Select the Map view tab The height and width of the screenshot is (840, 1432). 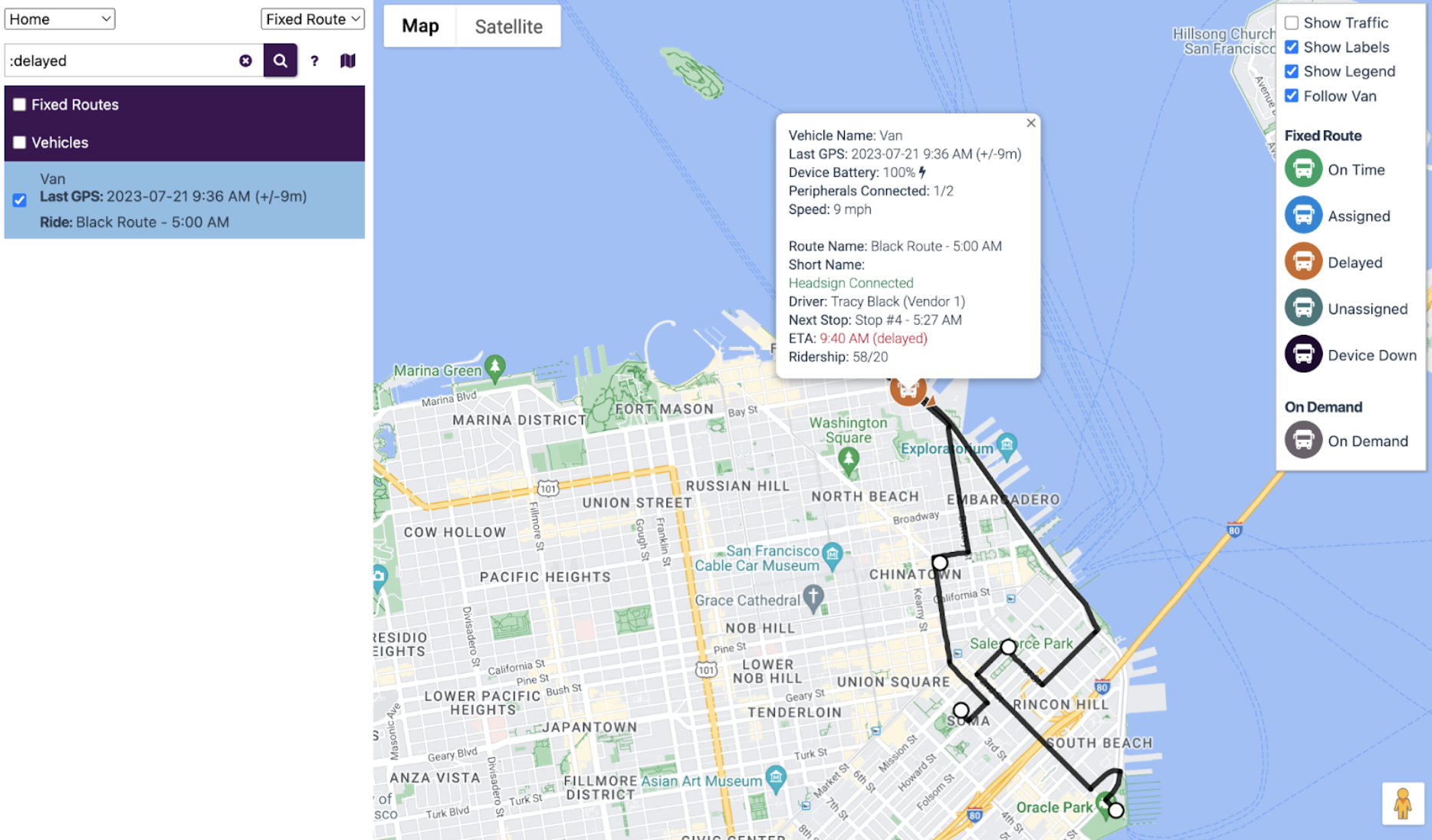(419, 26)
